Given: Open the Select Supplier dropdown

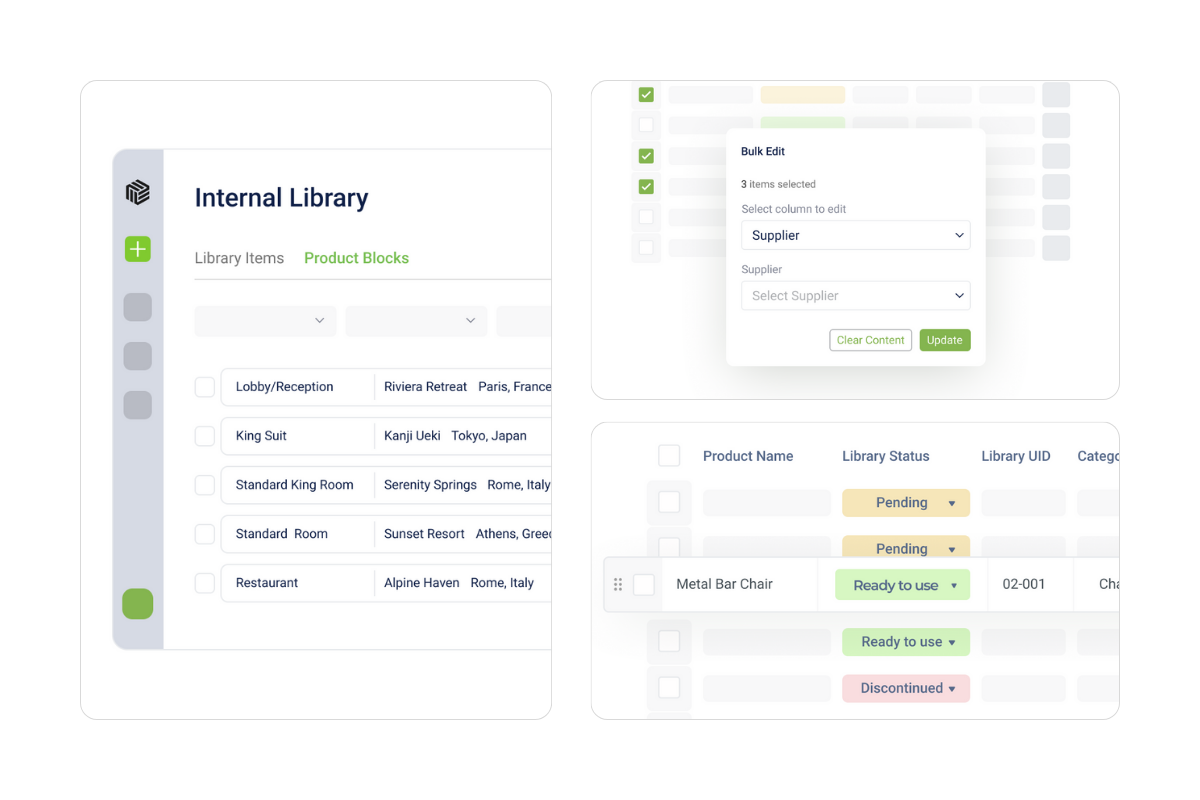Looking at the screenshot, I should tap(855, 295).
